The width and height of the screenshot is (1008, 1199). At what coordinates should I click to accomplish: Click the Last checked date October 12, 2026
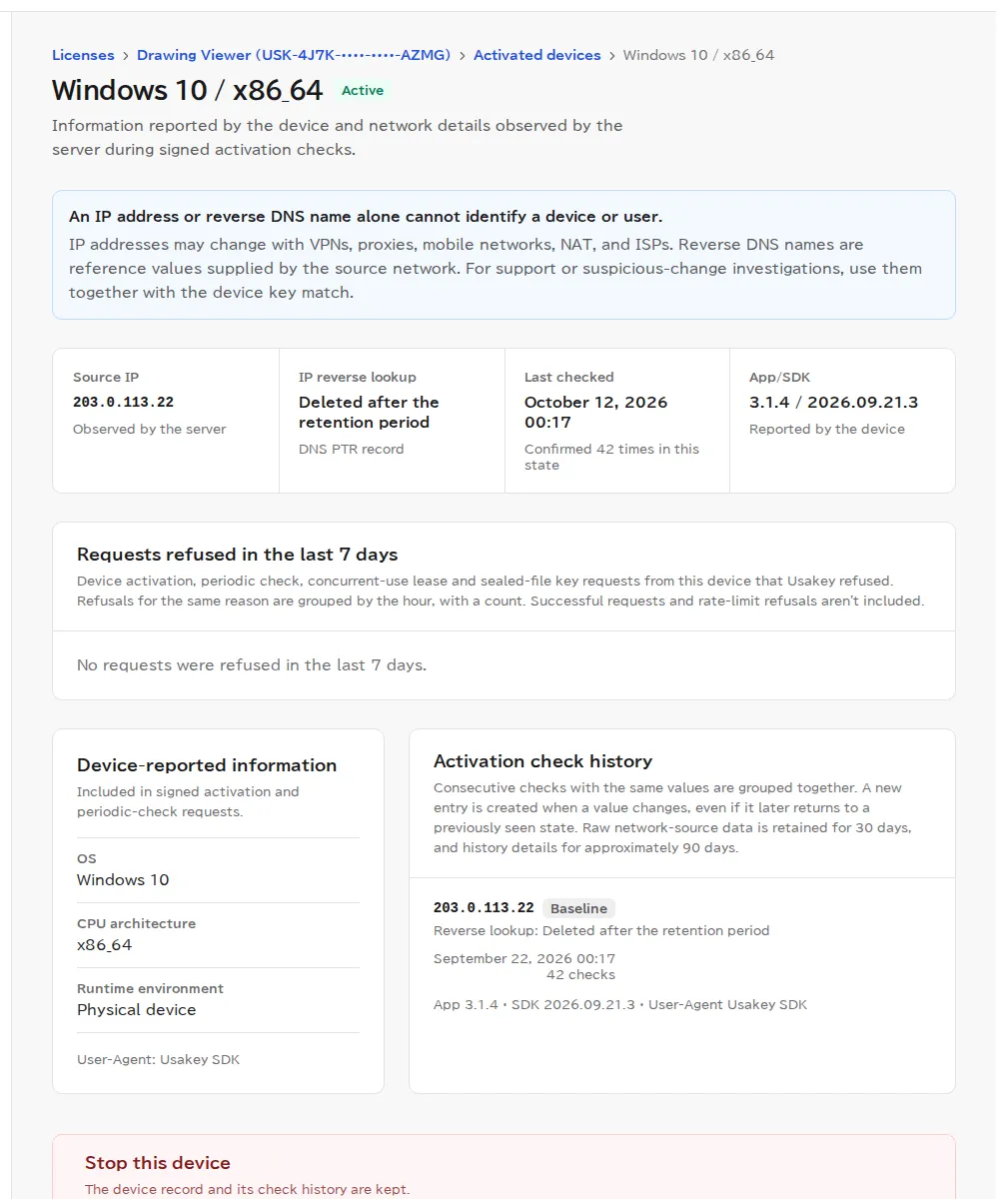595,412
